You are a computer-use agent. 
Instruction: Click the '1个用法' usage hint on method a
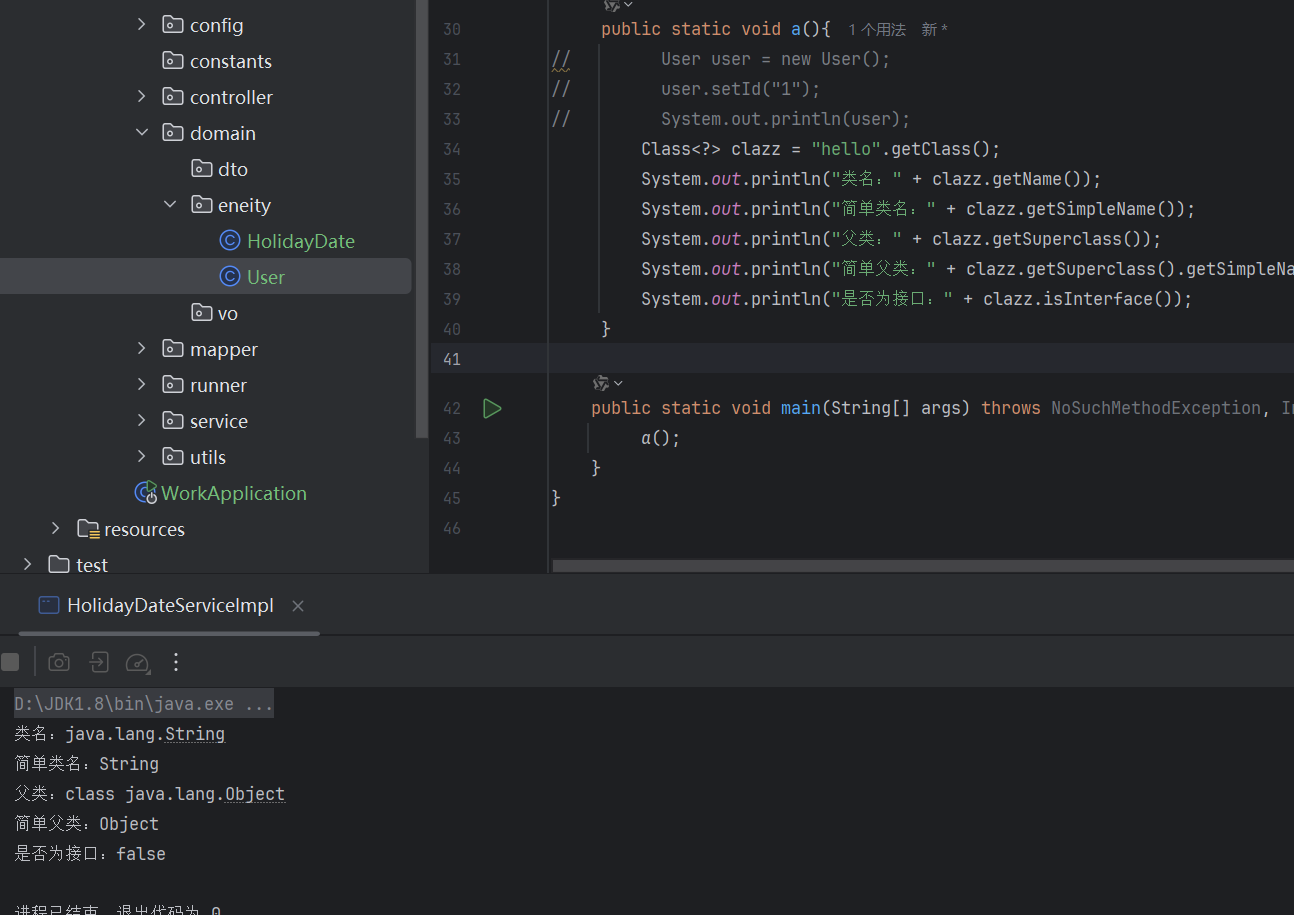(x=877, y=29)
